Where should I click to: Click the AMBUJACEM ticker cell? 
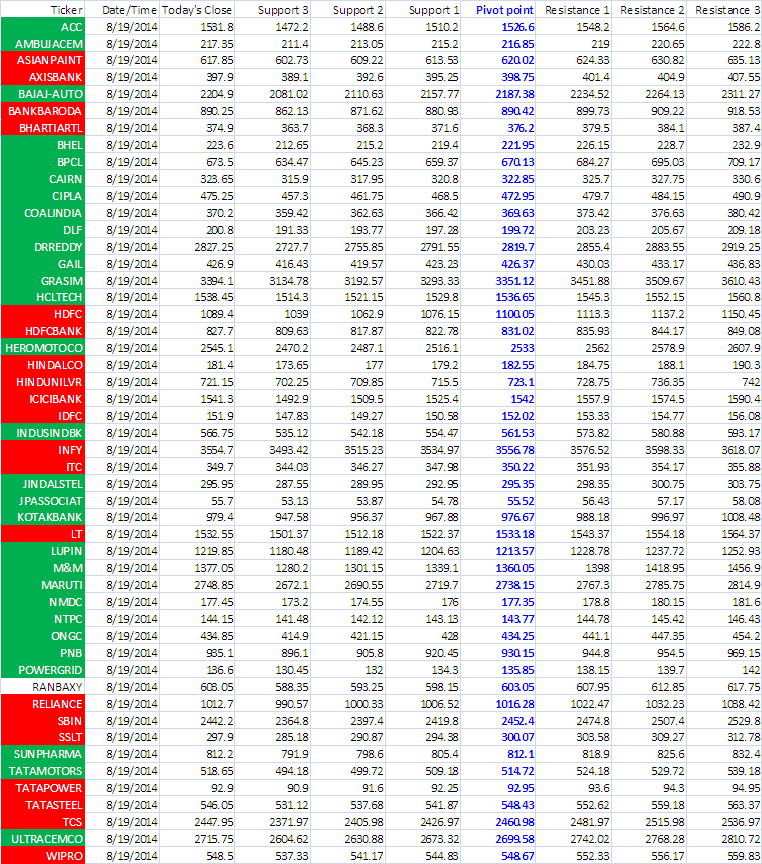pyautogui.click(x=43, y=44)
